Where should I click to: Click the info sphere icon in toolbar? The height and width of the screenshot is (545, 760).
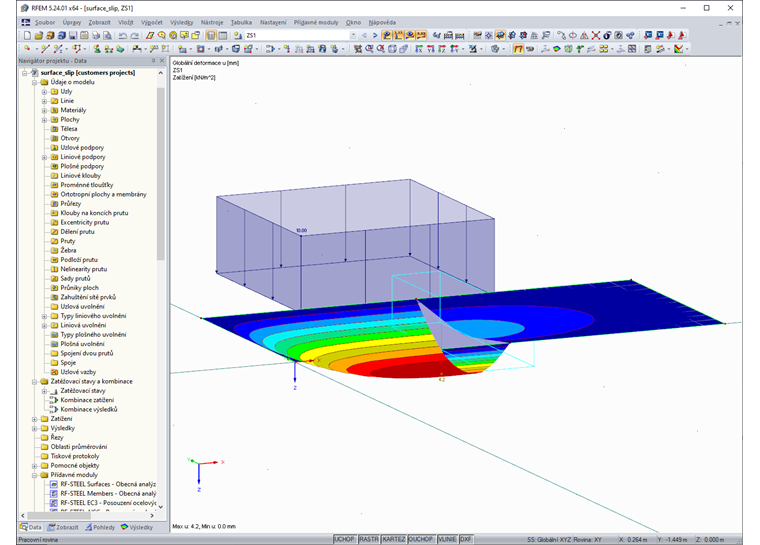tap(607, 35)
